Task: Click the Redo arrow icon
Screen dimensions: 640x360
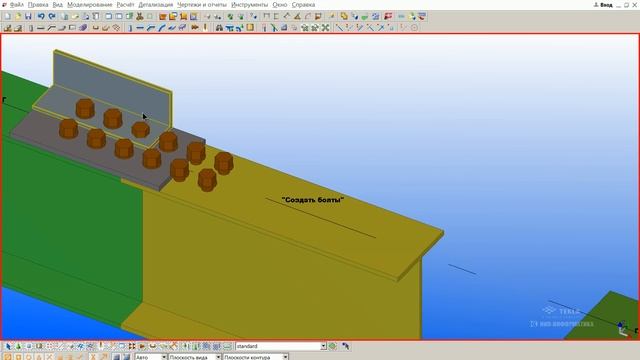Action: (x=52, y=16)
